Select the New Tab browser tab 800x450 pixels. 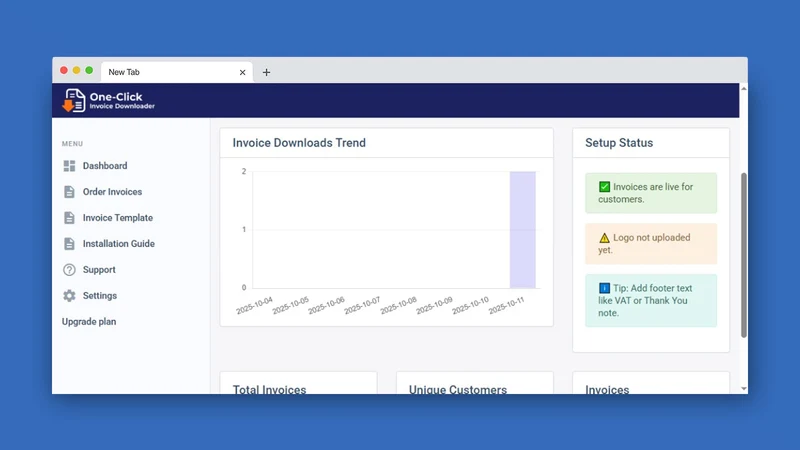pyautogui.click(x=177, y=72)
